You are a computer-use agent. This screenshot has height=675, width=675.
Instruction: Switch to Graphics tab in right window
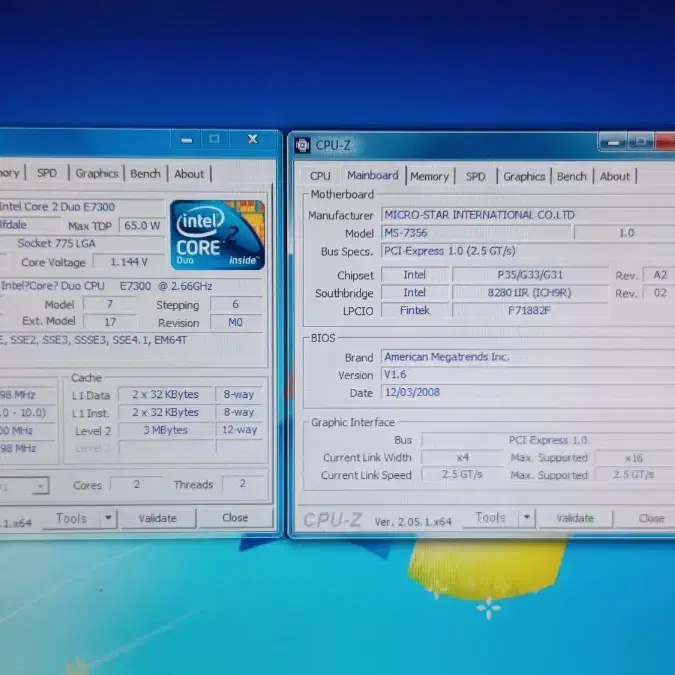(524, 176)
